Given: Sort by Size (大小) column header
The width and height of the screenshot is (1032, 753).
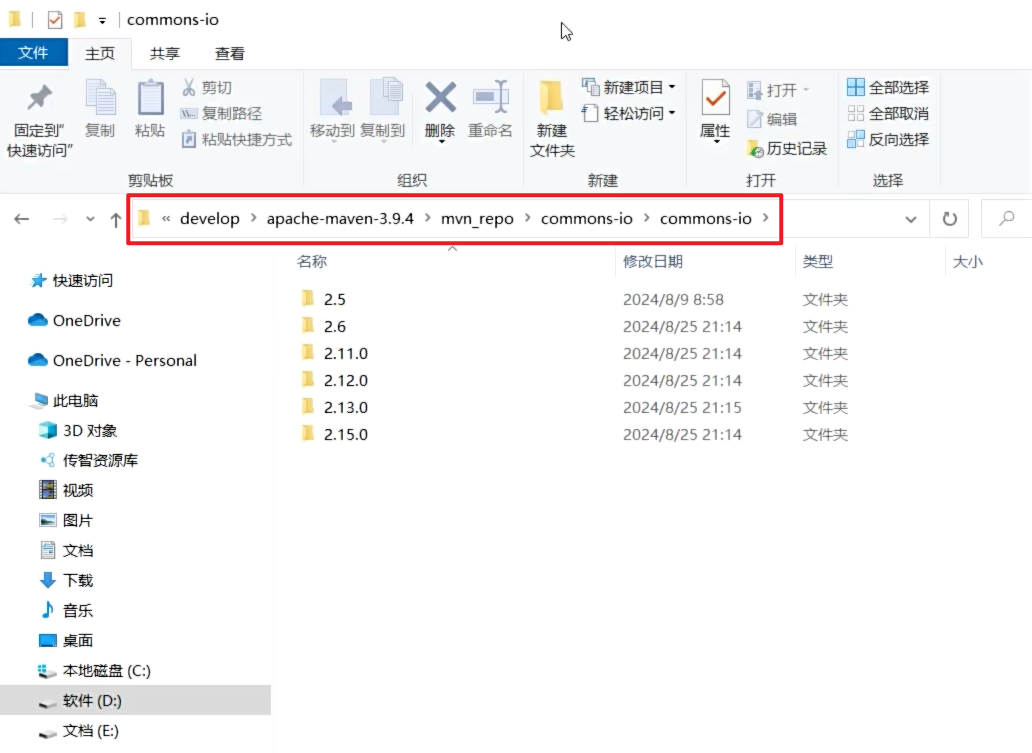Looking at the screenshot, I should click(x=968, y=261).
